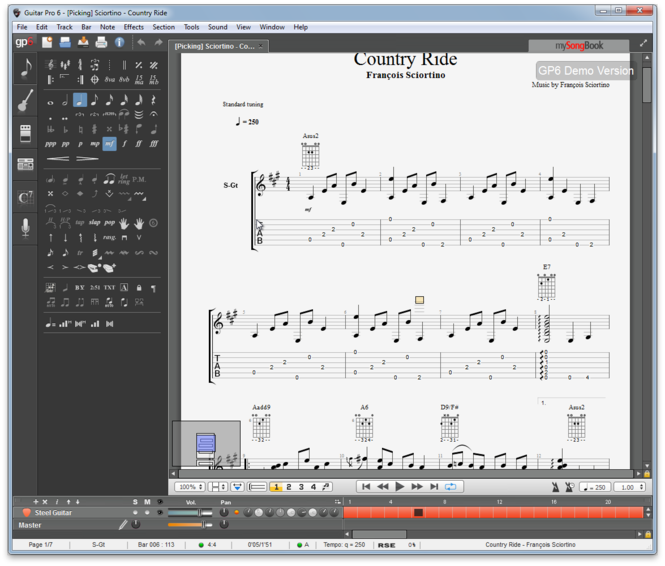The width and height of the screenshot is (665, 566).
Task: Open the Instrument guitar panel
Action: 25,101
